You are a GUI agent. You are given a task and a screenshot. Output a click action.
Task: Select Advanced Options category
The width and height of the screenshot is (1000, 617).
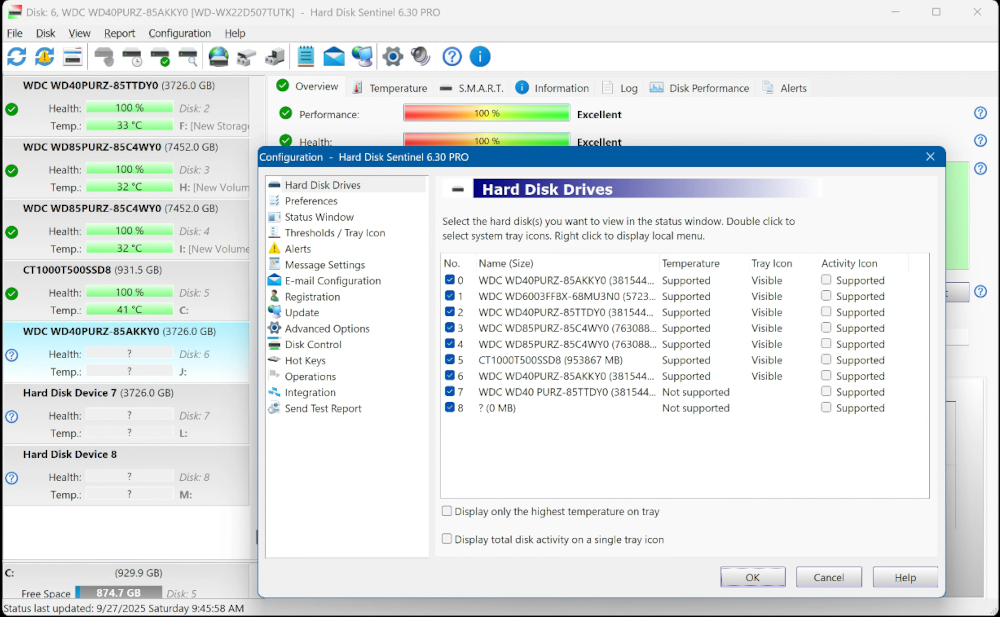(327, 329)
